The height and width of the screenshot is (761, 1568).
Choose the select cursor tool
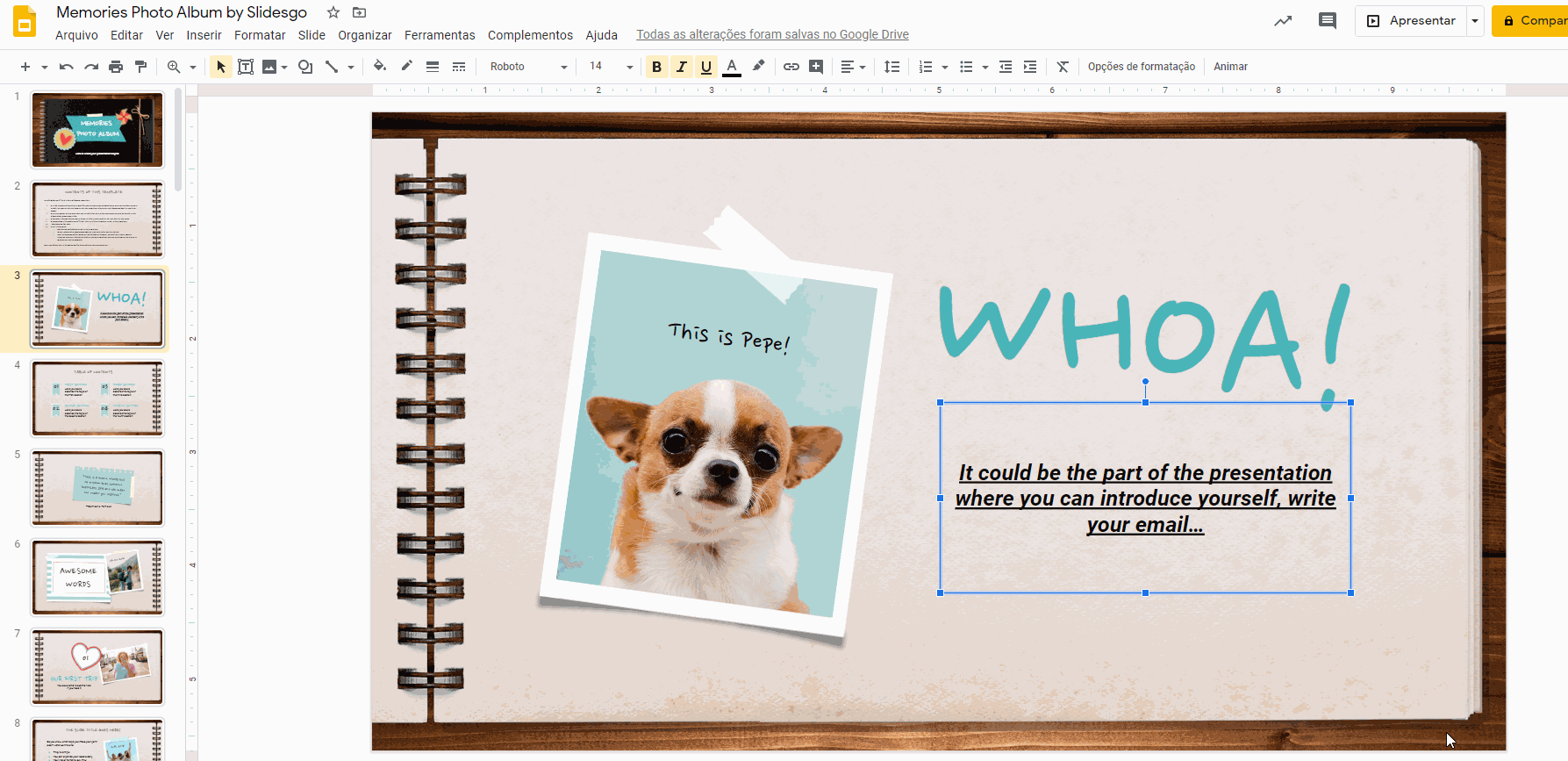pos(221,67)
